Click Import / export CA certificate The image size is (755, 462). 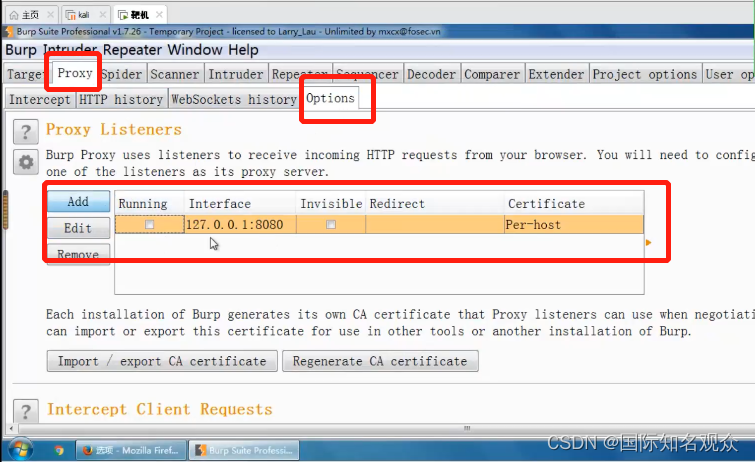tap(162, 361)
